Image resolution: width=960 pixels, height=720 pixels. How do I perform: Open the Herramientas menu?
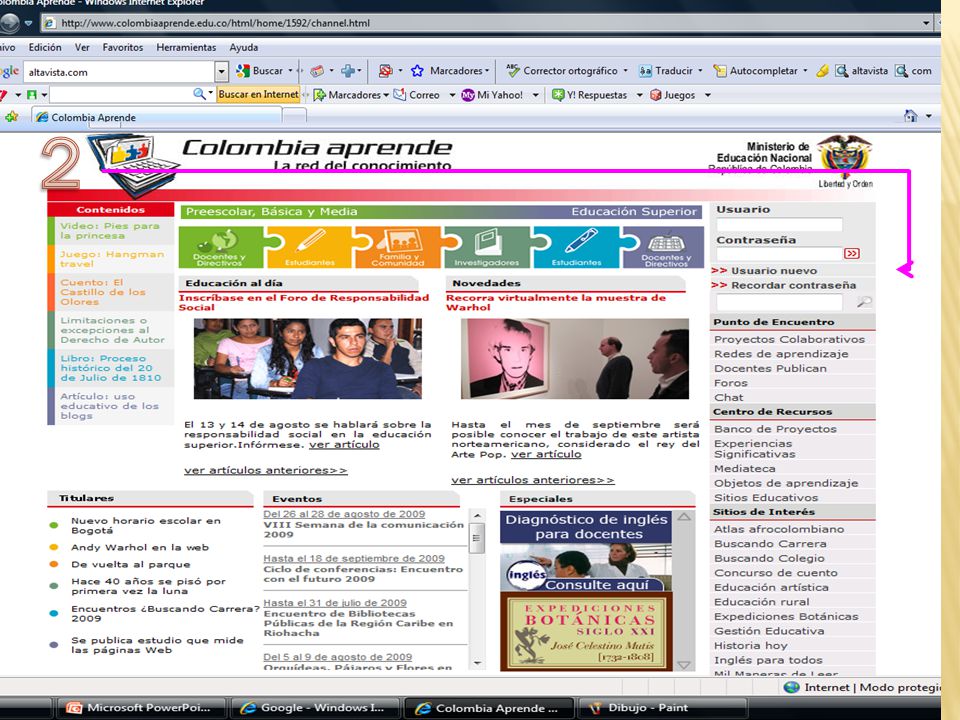pos(186,47)
